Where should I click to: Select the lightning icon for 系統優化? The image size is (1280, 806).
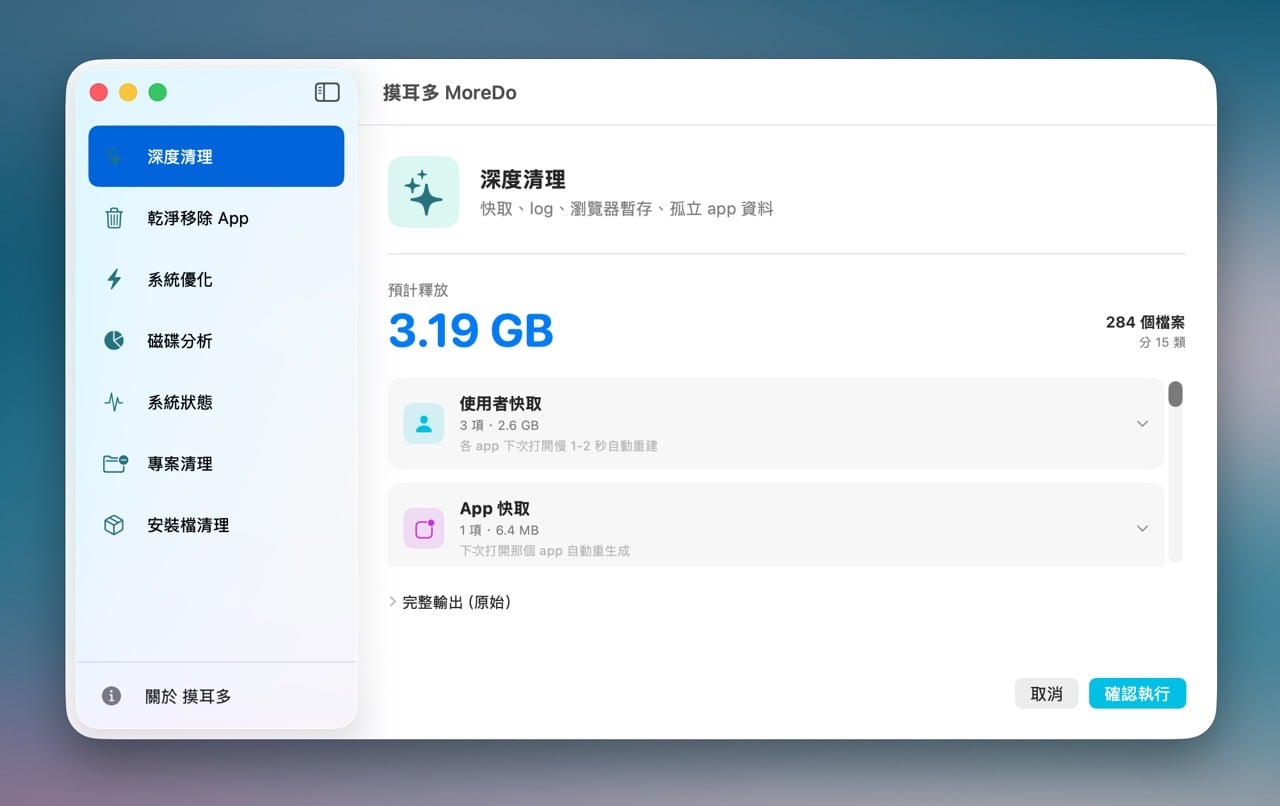113,279
